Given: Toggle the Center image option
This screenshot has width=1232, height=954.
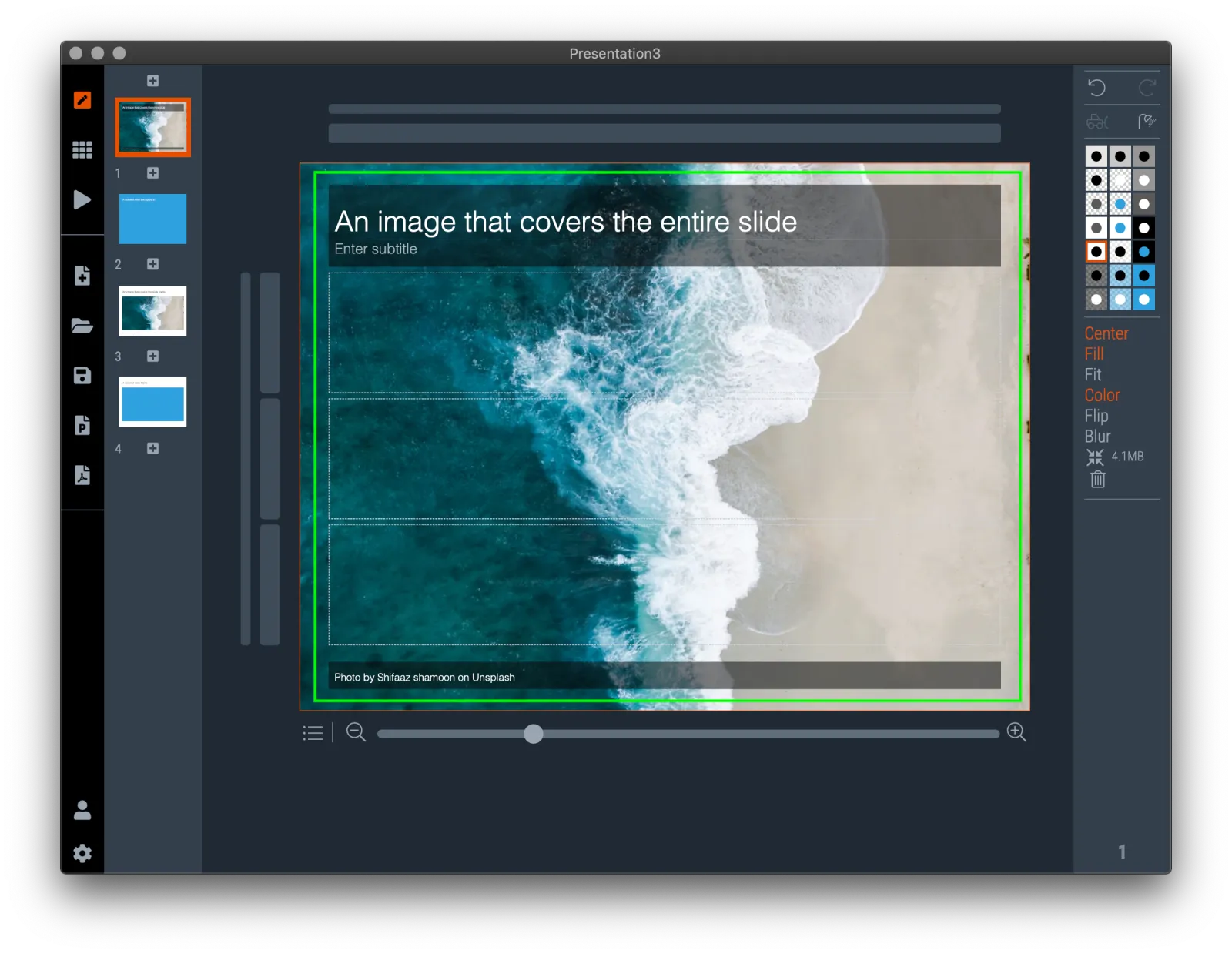Looking at the screenshot, I should (1106, 333).
